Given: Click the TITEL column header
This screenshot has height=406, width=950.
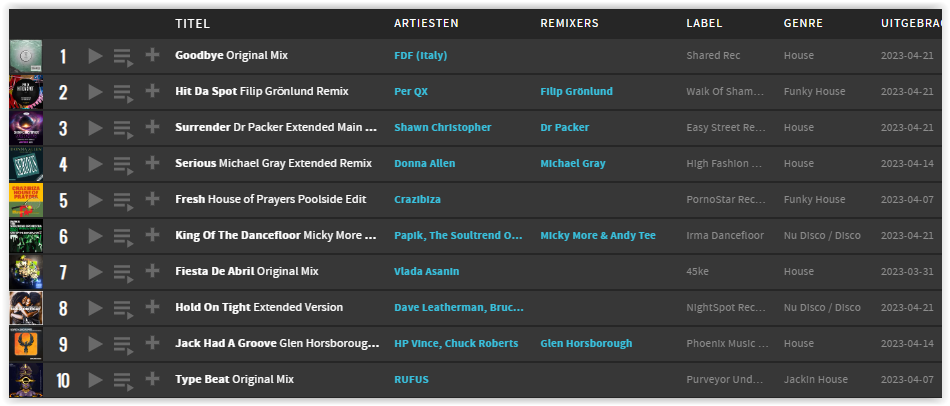Looking at the screenshot, I should 193,24.
